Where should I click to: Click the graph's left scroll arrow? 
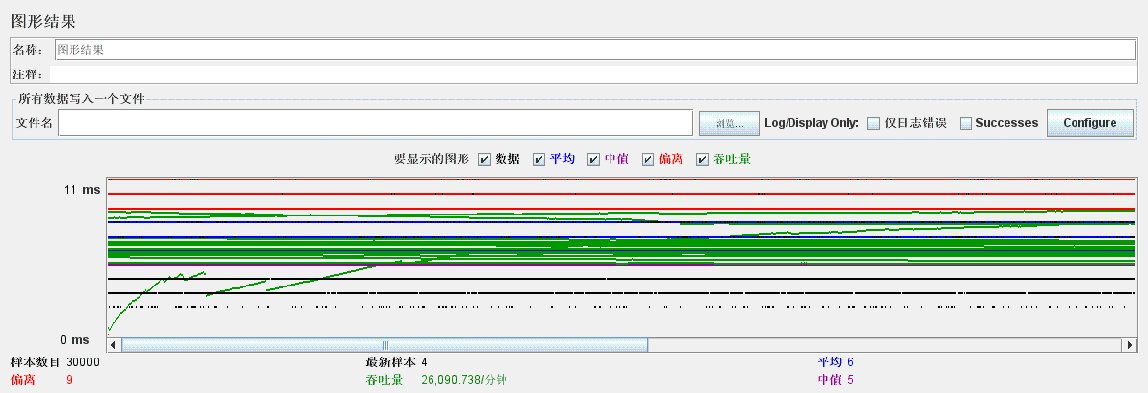tap(113, 345)
